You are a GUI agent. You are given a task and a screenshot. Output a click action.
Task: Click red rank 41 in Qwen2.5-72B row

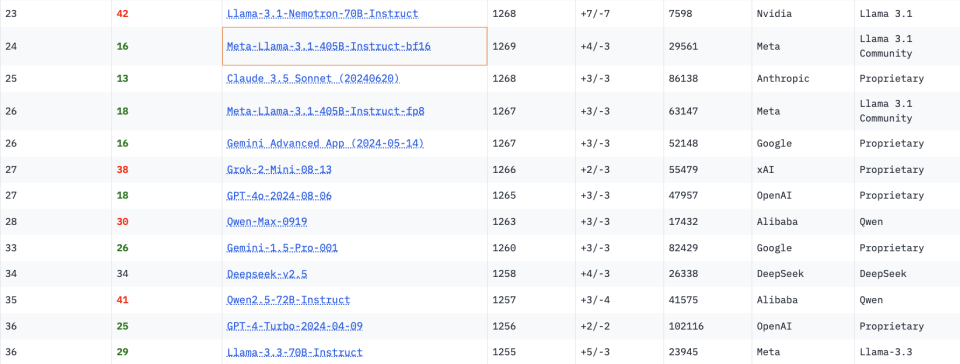point(122,300)
